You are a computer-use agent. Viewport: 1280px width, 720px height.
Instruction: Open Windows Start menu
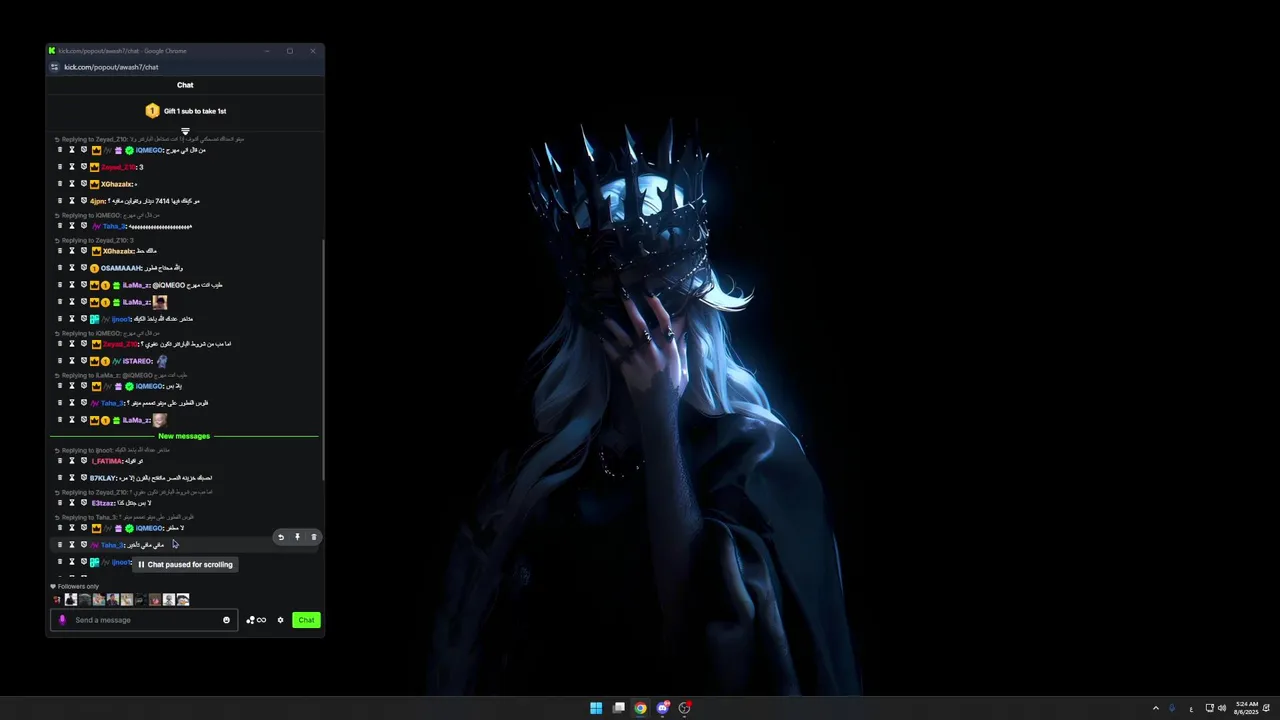pyautogui.click(x=596, y=708)
